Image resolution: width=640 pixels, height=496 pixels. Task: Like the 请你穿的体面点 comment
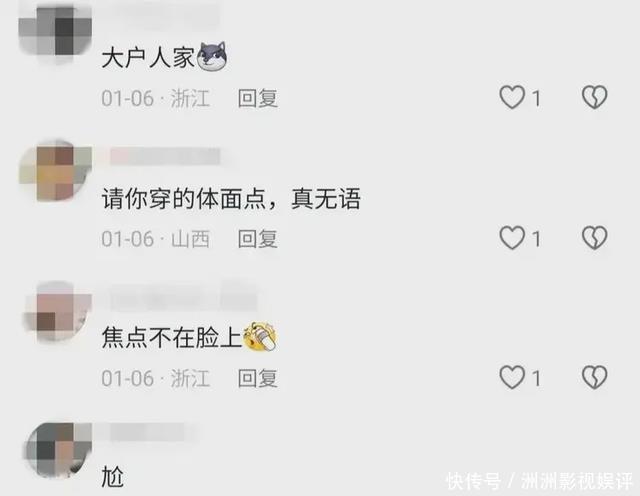pyautogui.click(x=512, y=238)
